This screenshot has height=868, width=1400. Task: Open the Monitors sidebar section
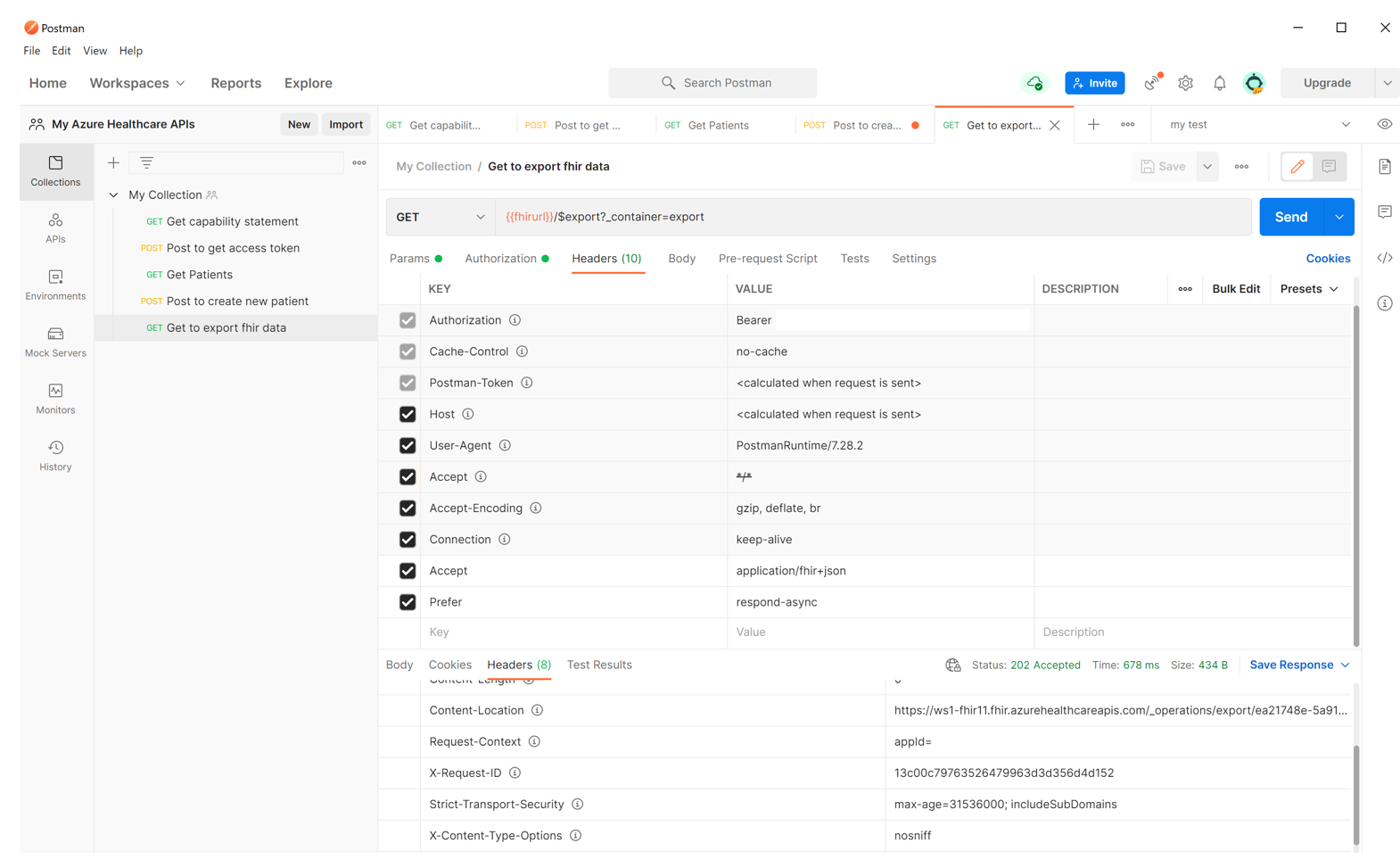(55, 399)
